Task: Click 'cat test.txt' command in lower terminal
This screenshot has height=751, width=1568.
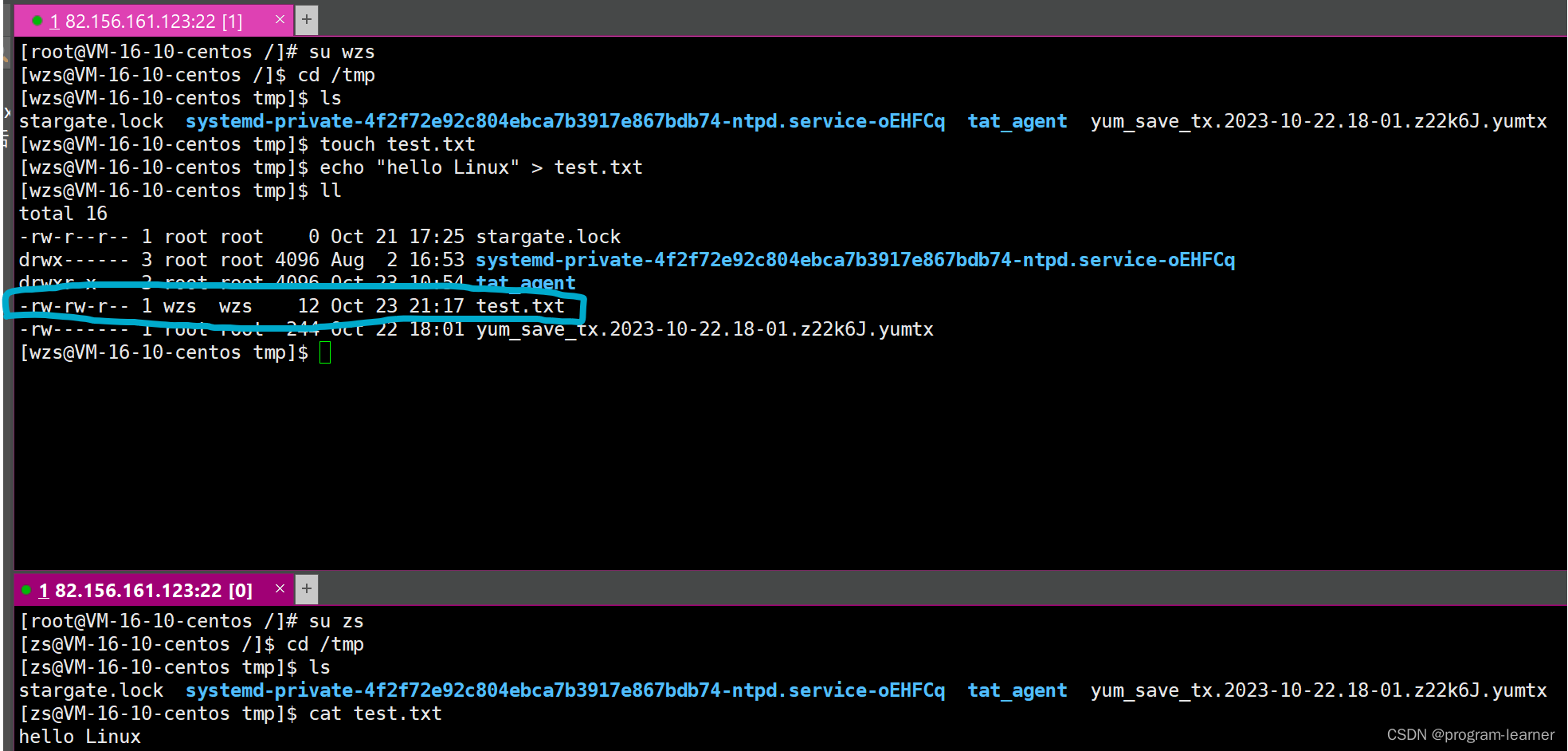Action: (x=375, y=714)
